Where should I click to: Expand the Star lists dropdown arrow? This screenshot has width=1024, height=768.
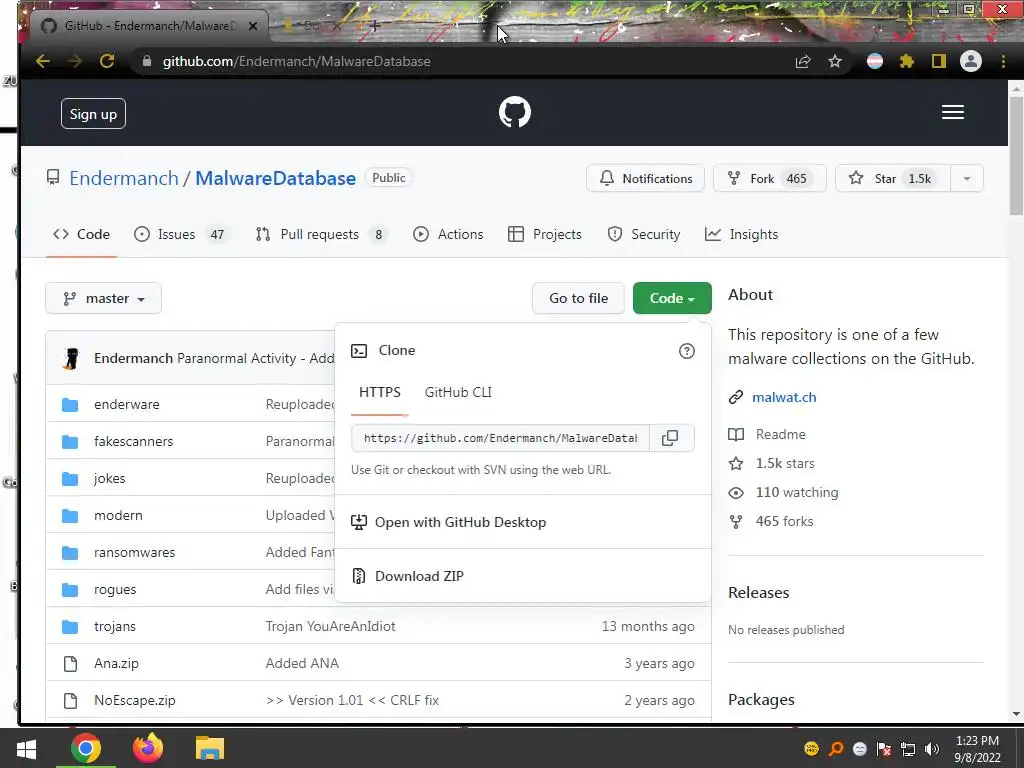[x=967, y=178]
